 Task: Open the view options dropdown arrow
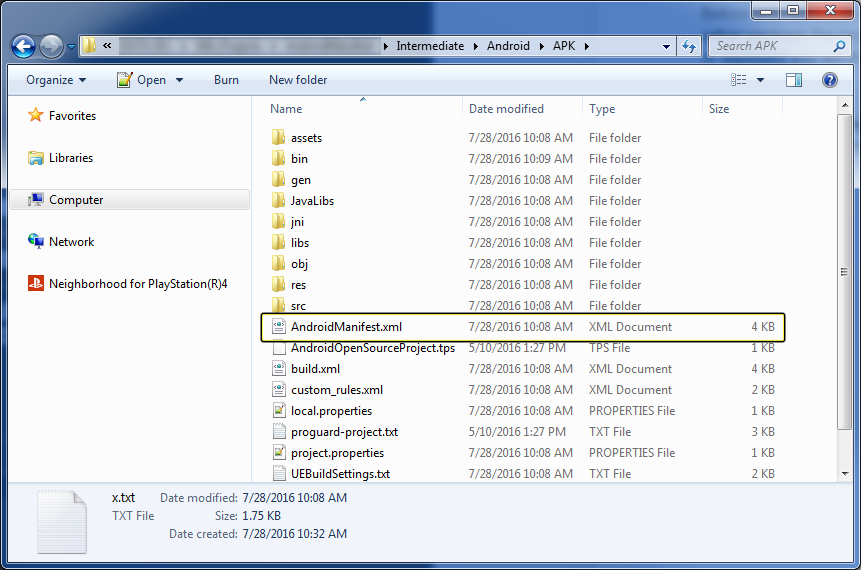point(761,80)
